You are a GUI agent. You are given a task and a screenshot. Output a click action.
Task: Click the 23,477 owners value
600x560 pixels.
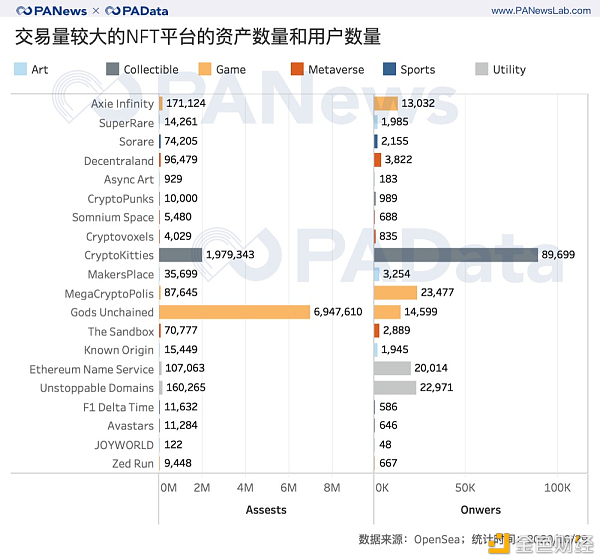pyautogui.click(x=437, y=293)
